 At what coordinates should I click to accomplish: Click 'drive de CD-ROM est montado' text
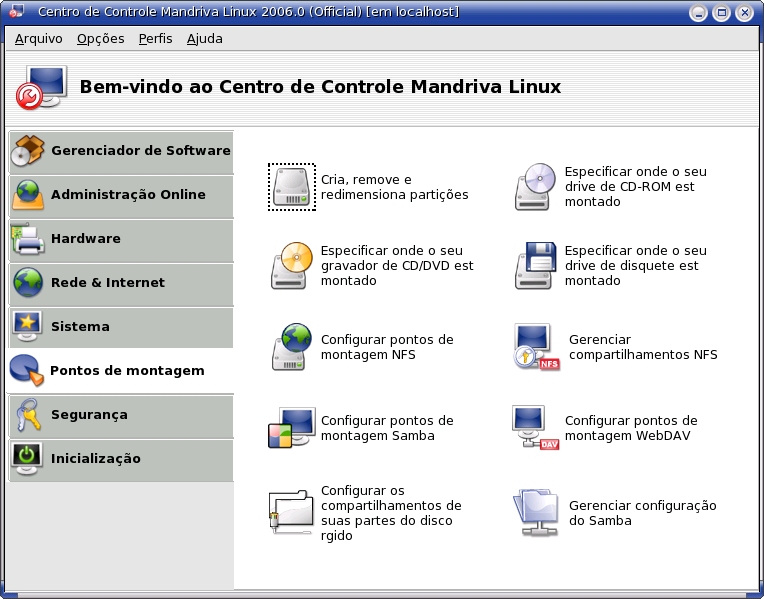[x=630, y=194]
